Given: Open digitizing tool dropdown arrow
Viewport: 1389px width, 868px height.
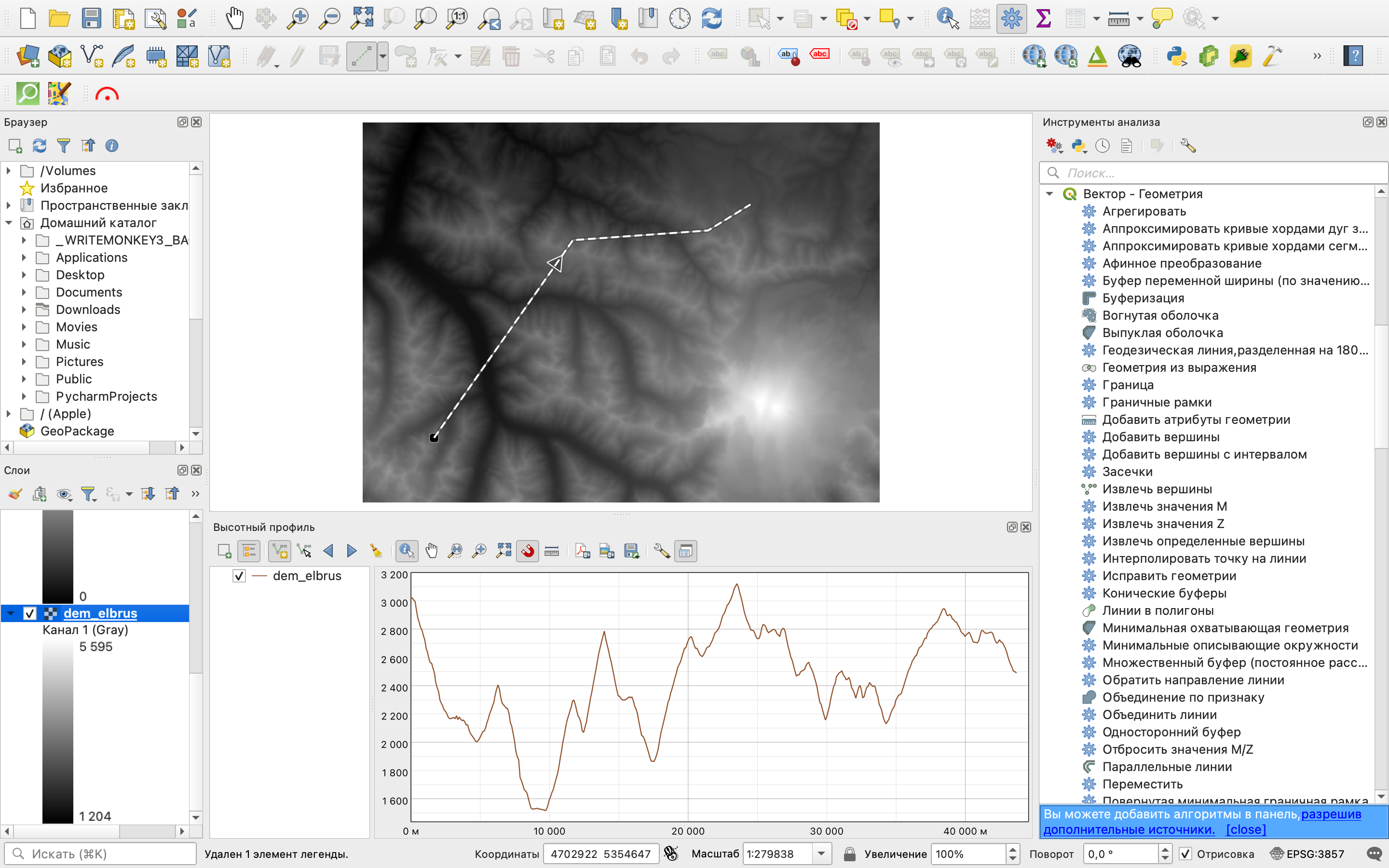Looking at the screenshot, I should tap(382, 56).
